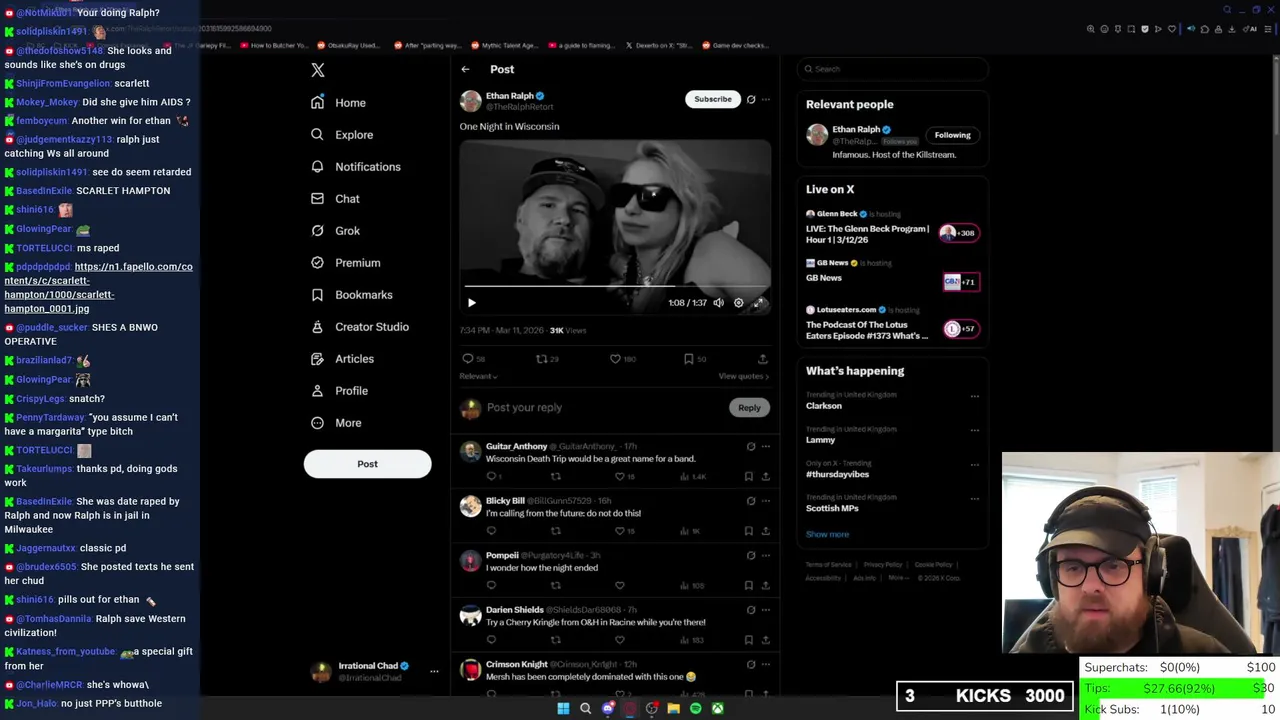The width and height of the screenshot is (1280, 720).
Task: Open Pompeii reply options menu
Action: pos(766,555)
